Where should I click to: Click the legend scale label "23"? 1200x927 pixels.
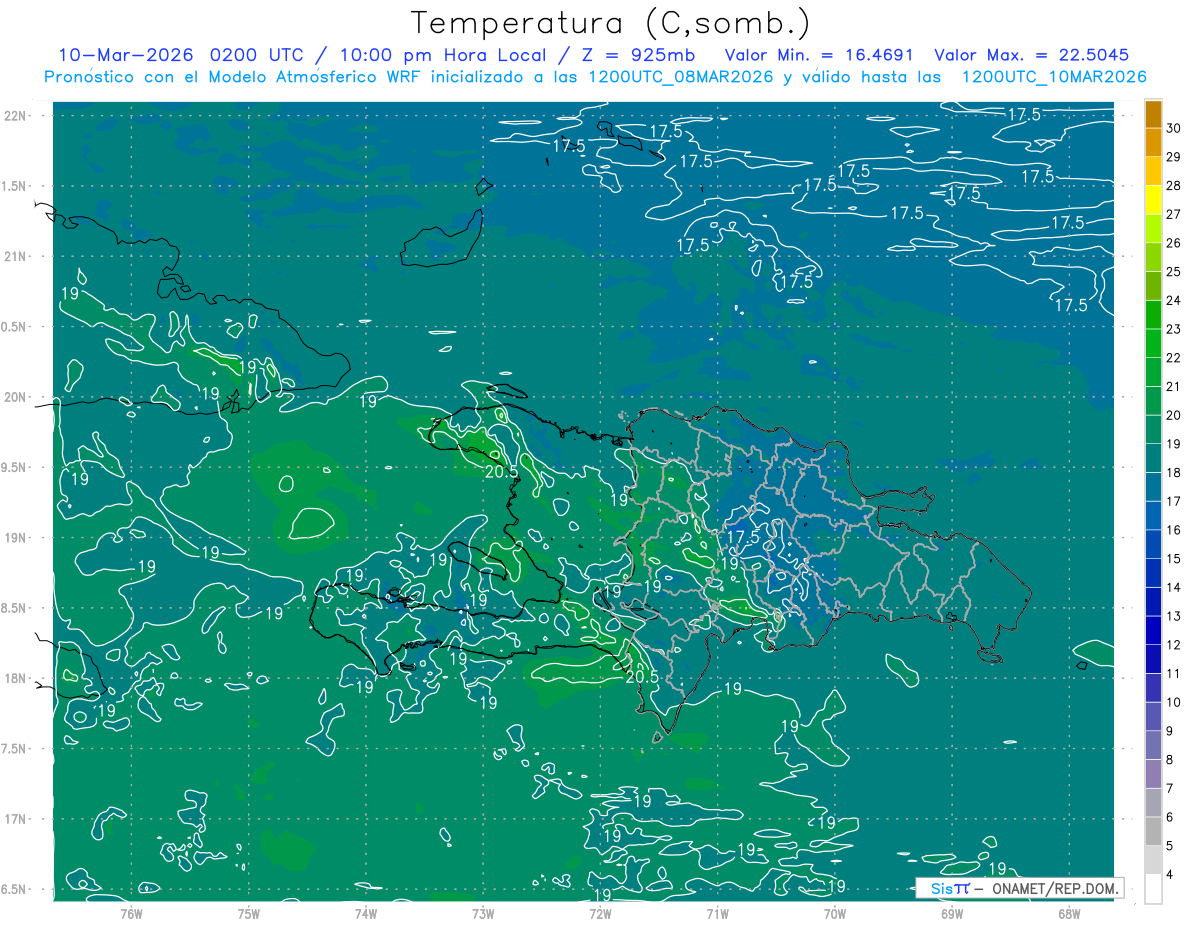point(1174,329)
